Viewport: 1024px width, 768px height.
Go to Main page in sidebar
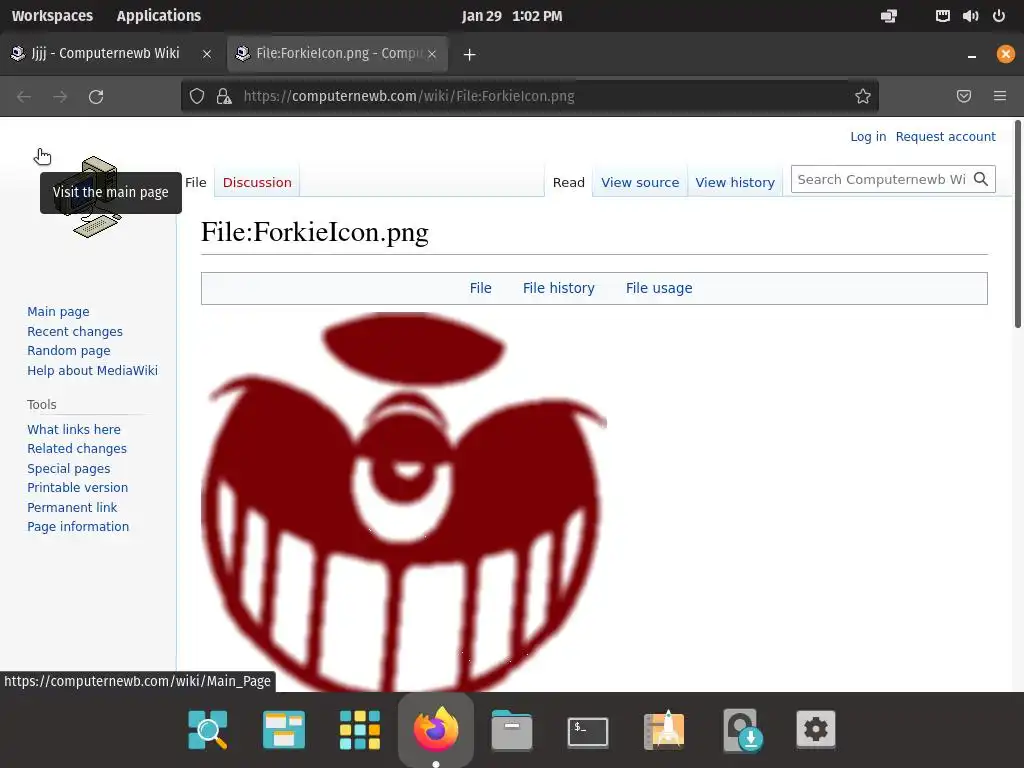[58, 312]
